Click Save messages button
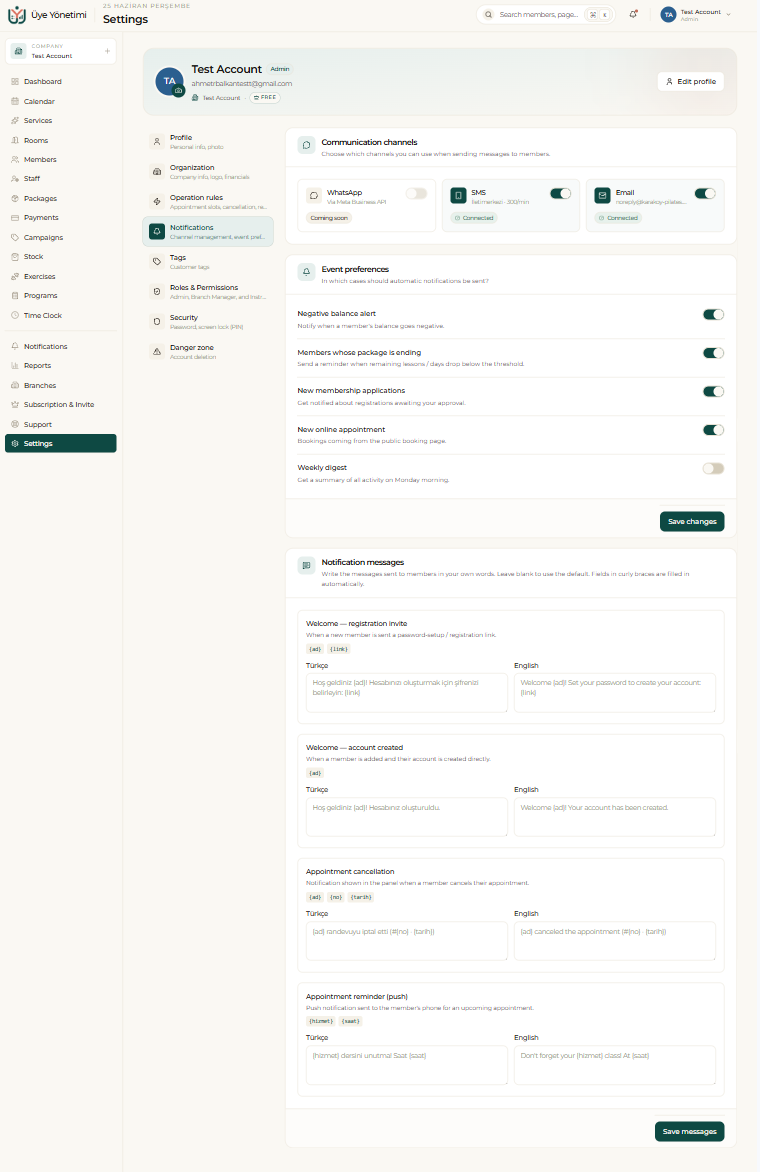 (x=690, y=1132)
